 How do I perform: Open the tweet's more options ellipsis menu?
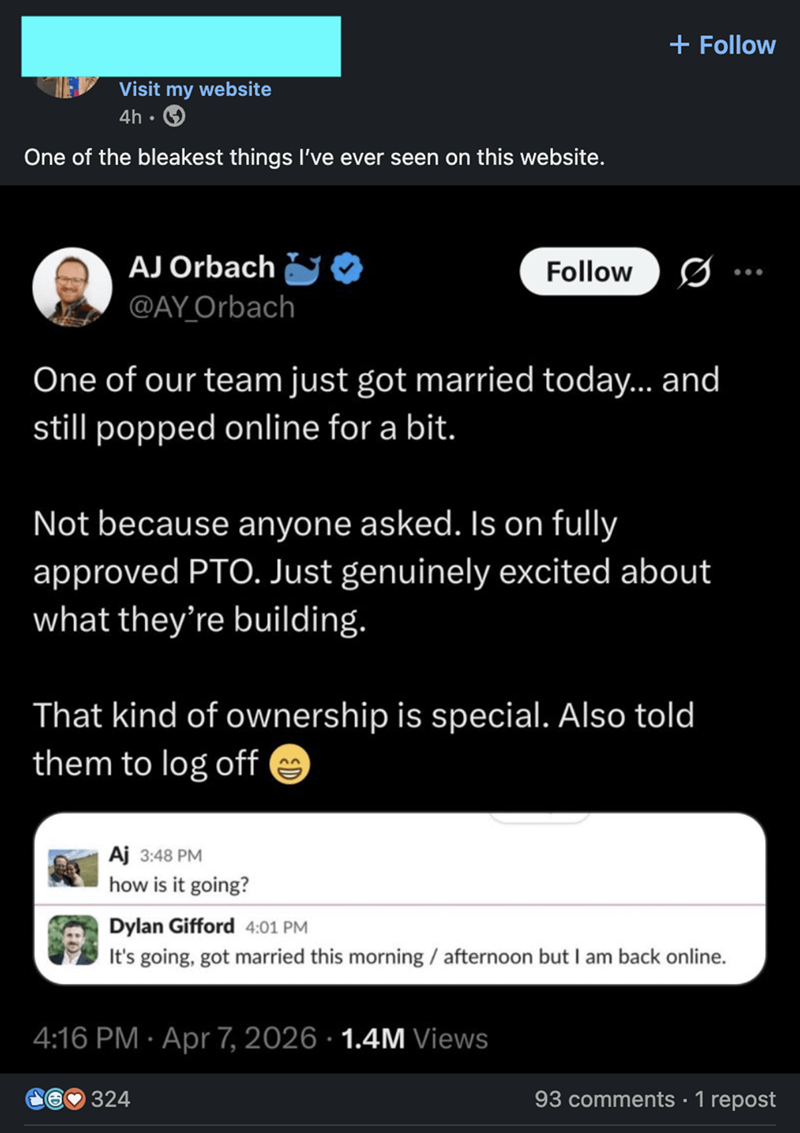[750, 272]
